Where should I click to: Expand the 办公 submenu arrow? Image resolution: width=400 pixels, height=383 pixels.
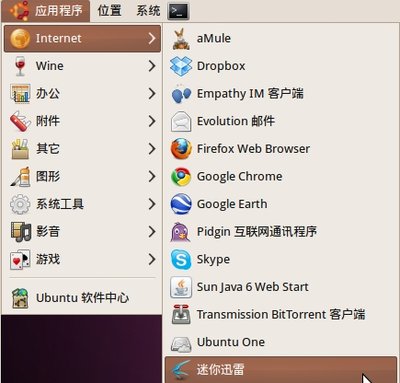[152, 94]
